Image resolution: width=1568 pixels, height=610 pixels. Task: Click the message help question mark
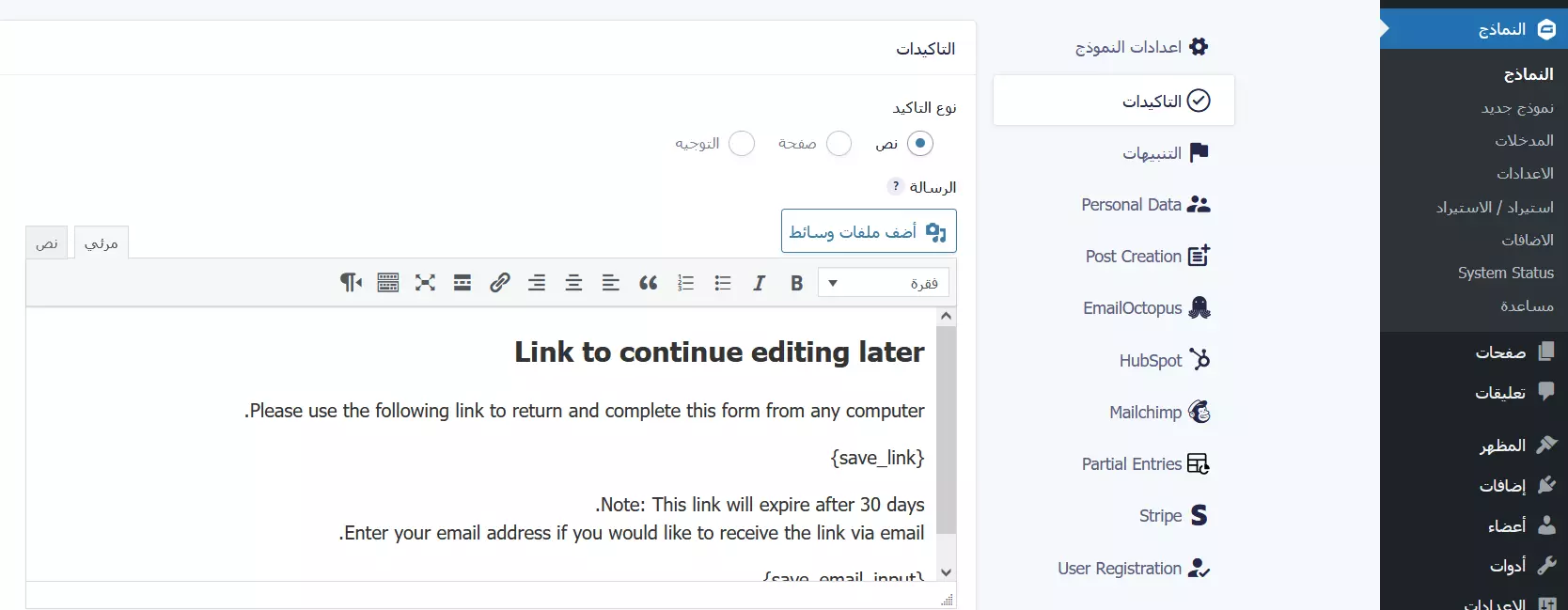click(896, 186)
